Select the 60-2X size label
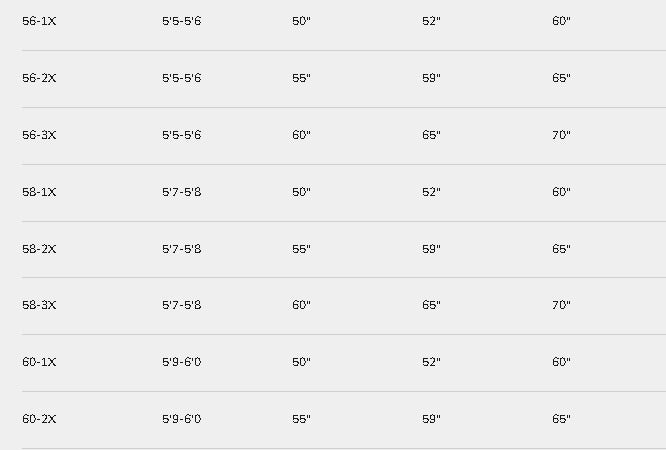Screen dimensions: 666x450 click(39, 419)
